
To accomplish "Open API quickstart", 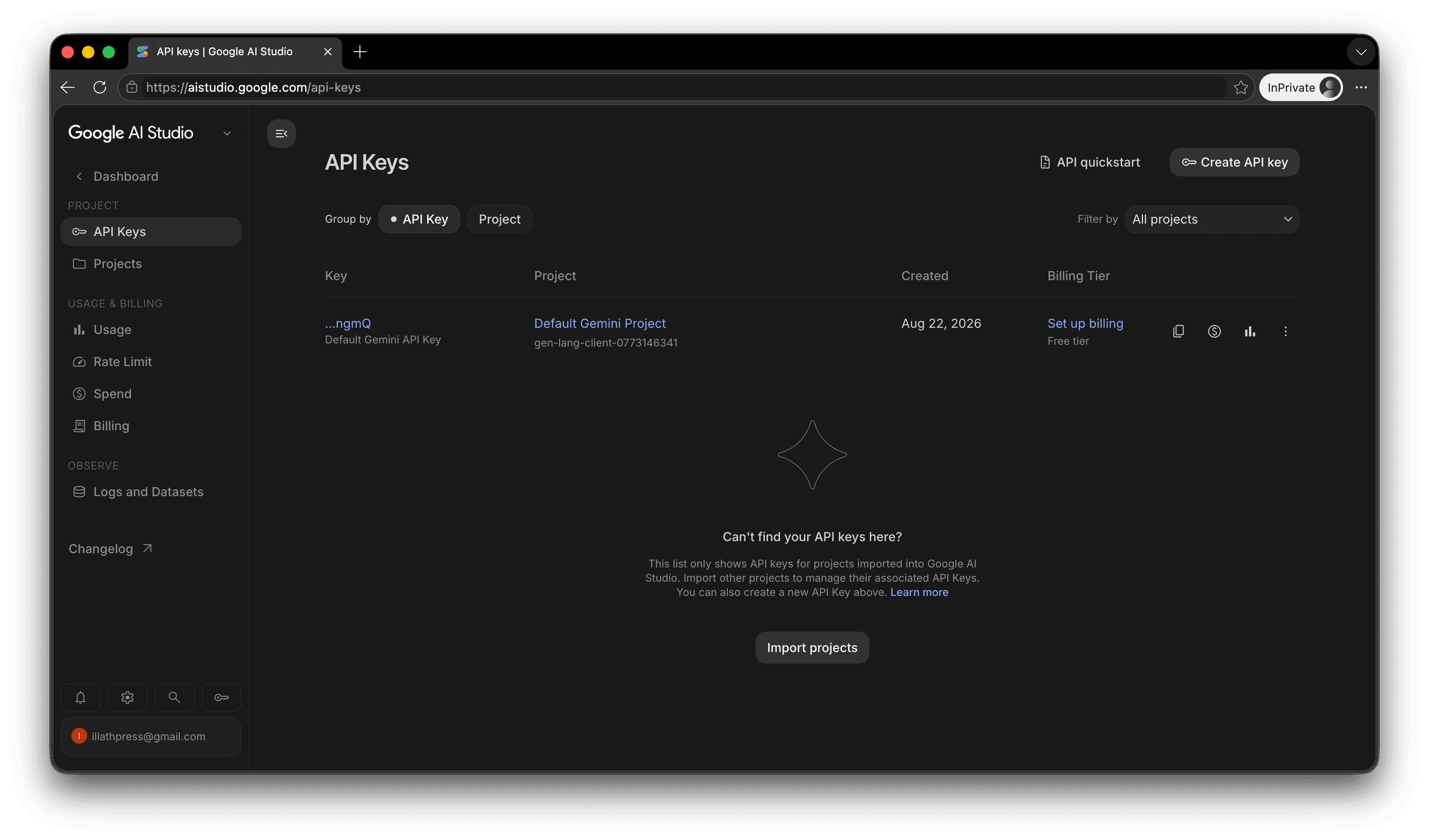I will tap(1089, 162).
